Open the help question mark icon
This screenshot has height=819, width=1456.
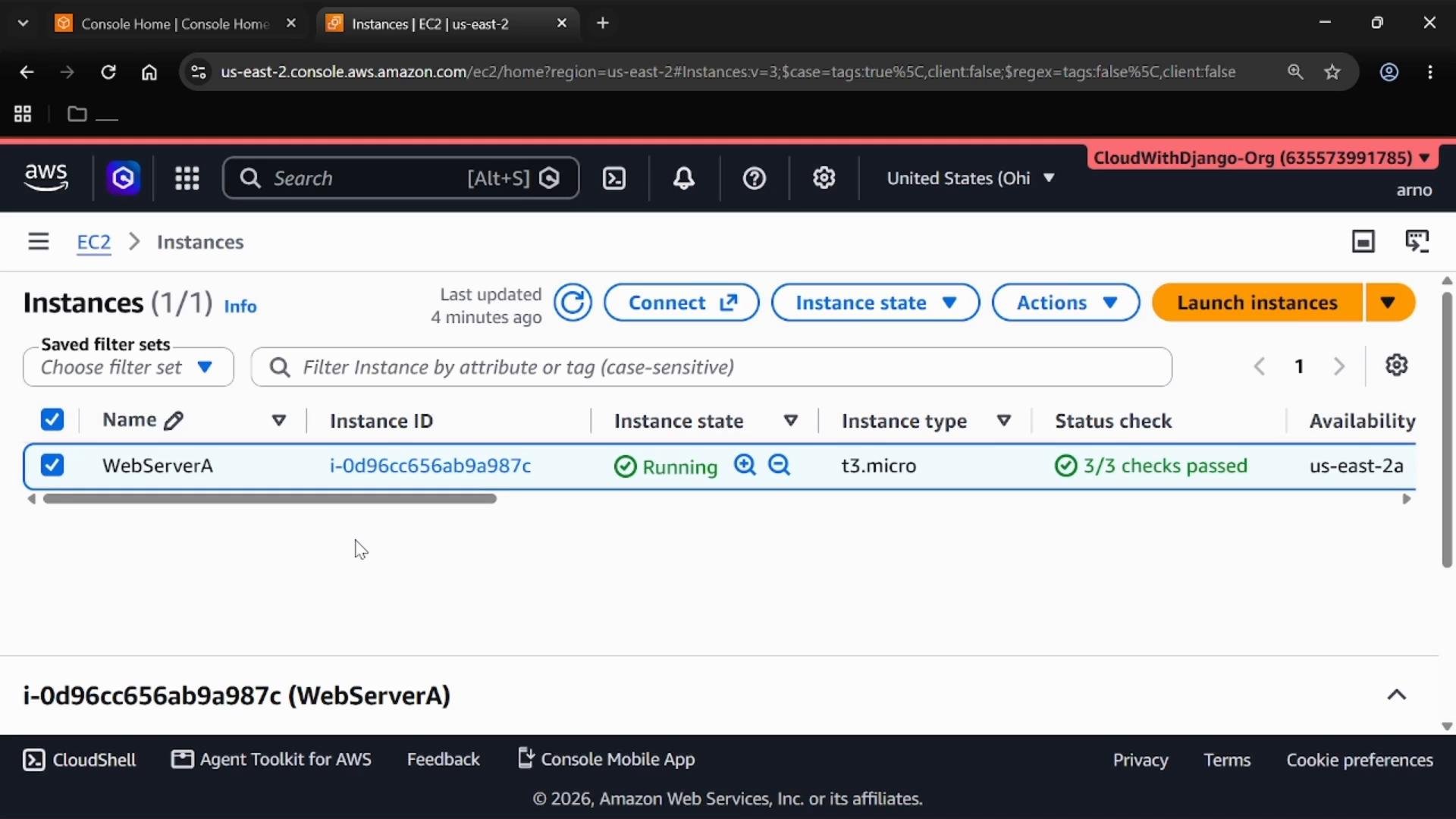point(754,178)
